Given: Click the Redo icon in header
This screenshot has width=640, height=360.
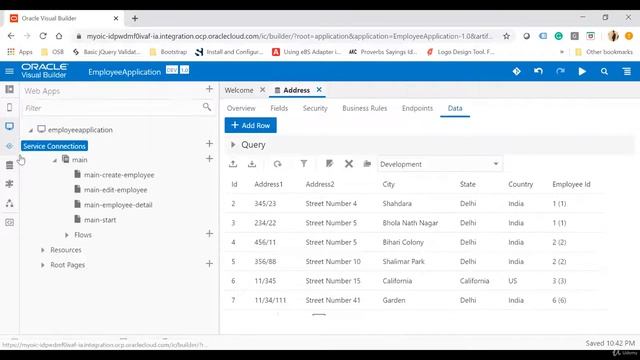Looking at the screenshot, I should tap(560, 71).
